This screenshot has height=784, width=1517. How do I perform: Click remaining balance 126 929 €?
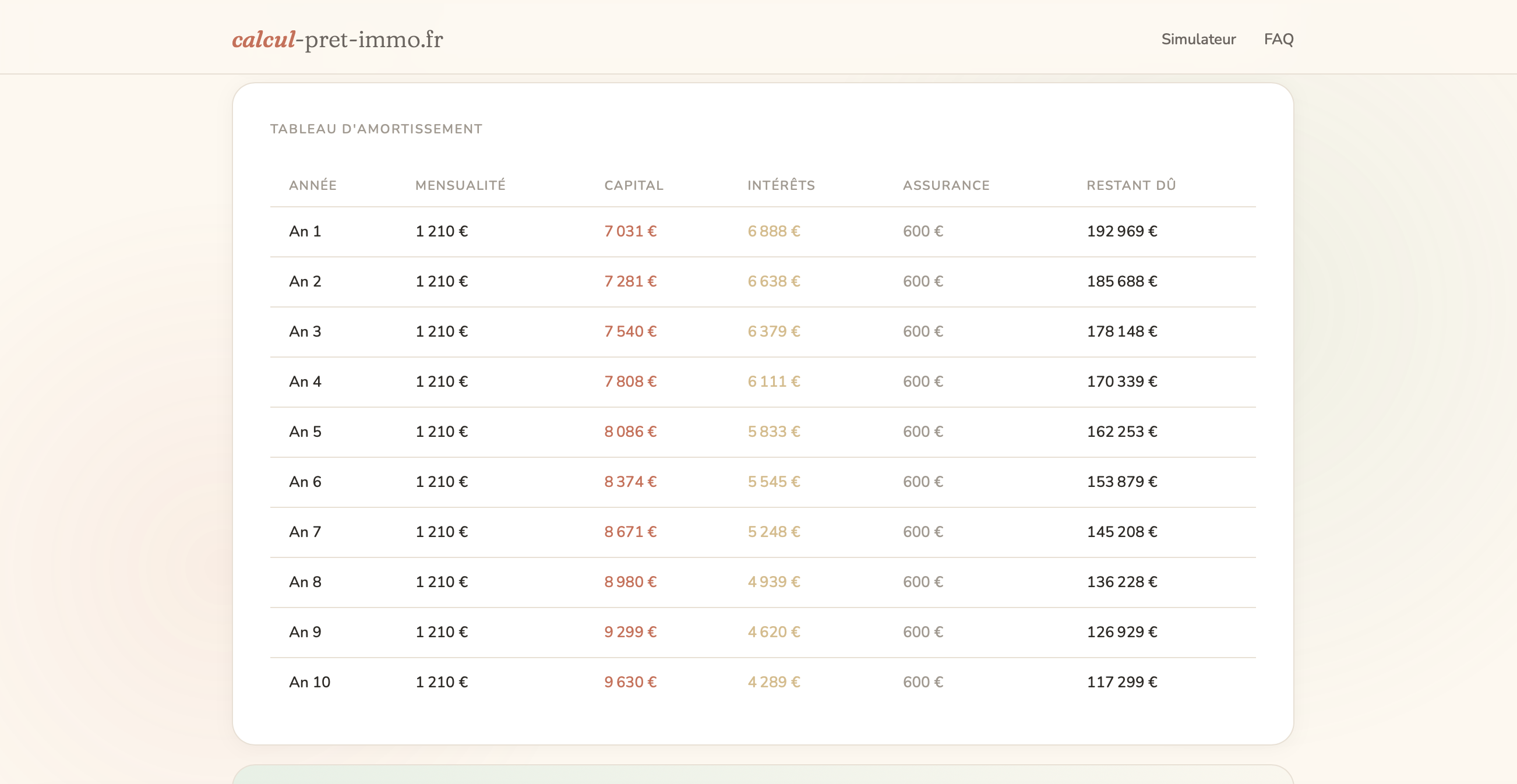pyautogui.click(x=1122, y=631)
